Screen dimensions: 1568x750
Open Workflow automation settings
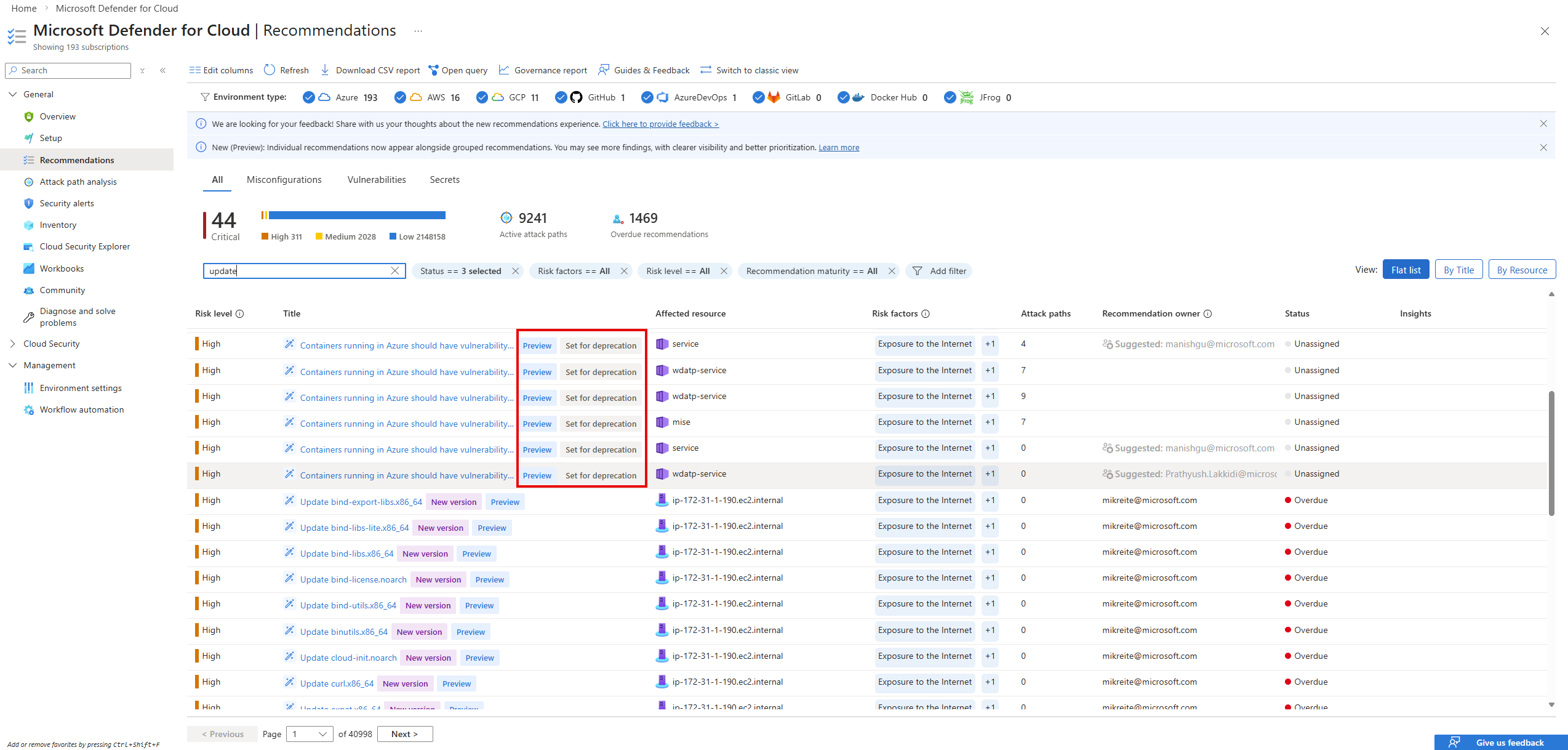pos(81,409)
